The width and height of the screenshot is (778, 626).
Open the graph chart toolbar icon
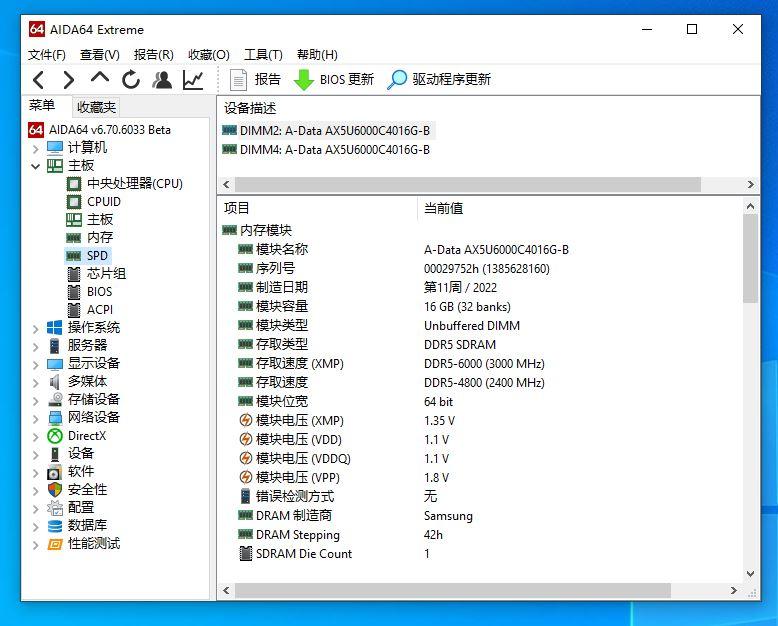pyautogui.click(x=193, y=80)
